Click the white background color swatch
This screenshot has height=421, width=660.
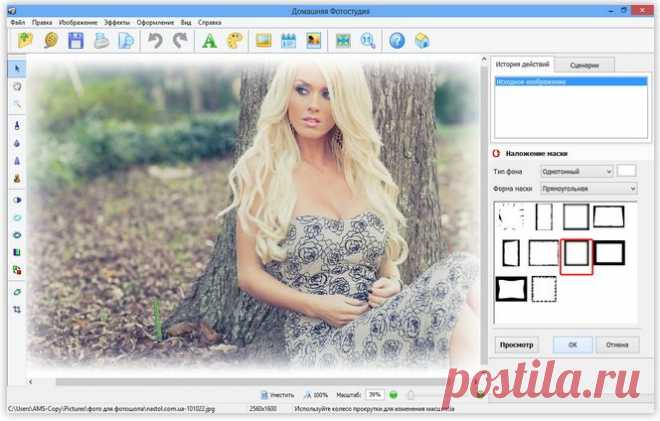pos(627,171)
